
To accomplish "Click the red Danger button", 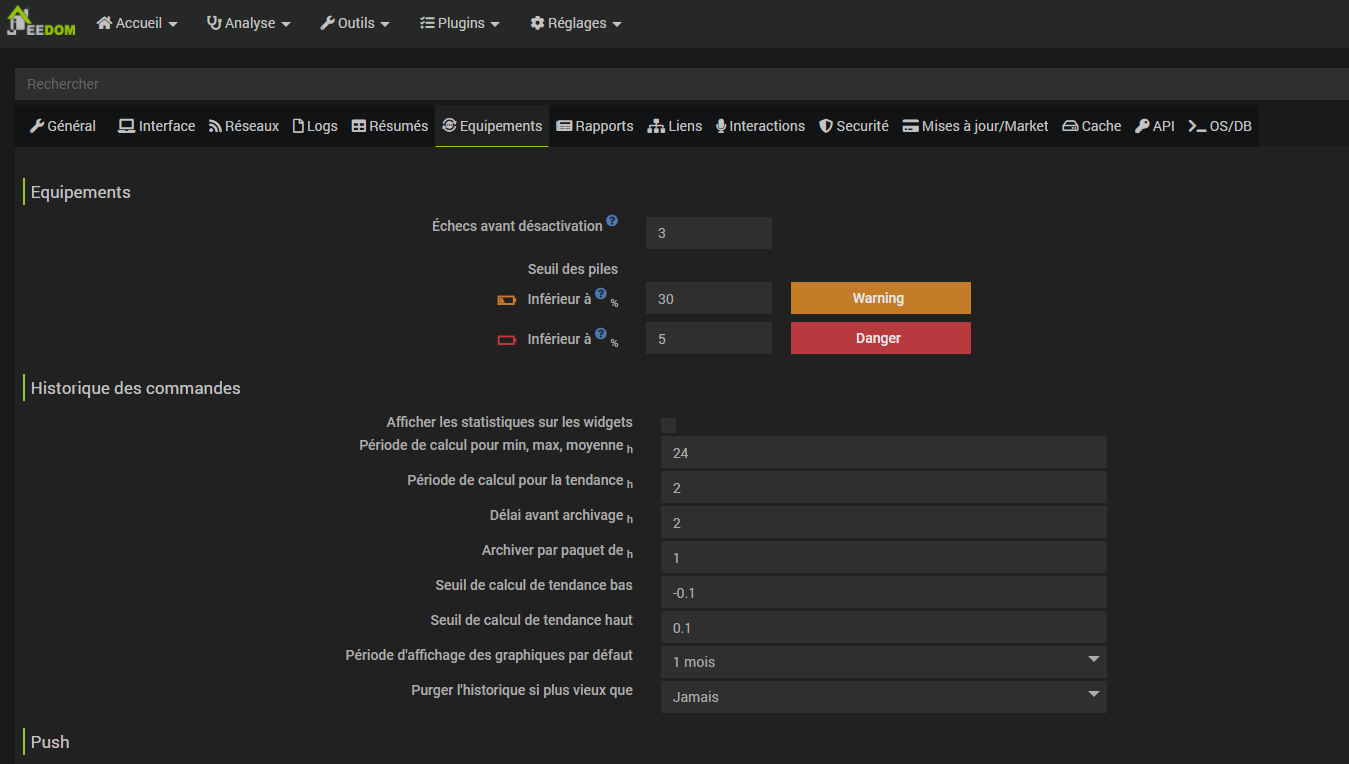I will point(880,338).
